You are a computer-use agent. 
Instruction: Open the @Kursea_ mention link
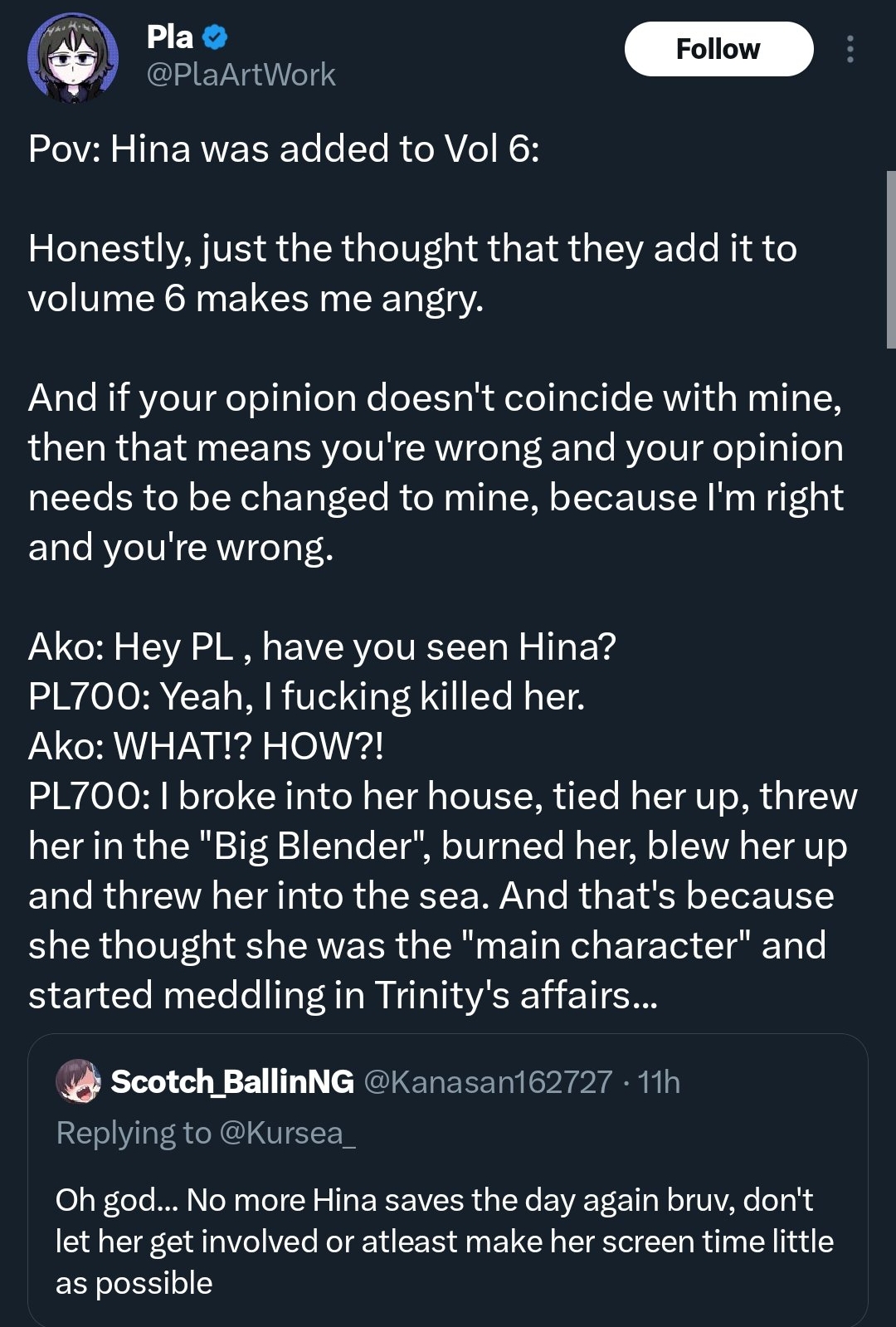coord(288,1133)
